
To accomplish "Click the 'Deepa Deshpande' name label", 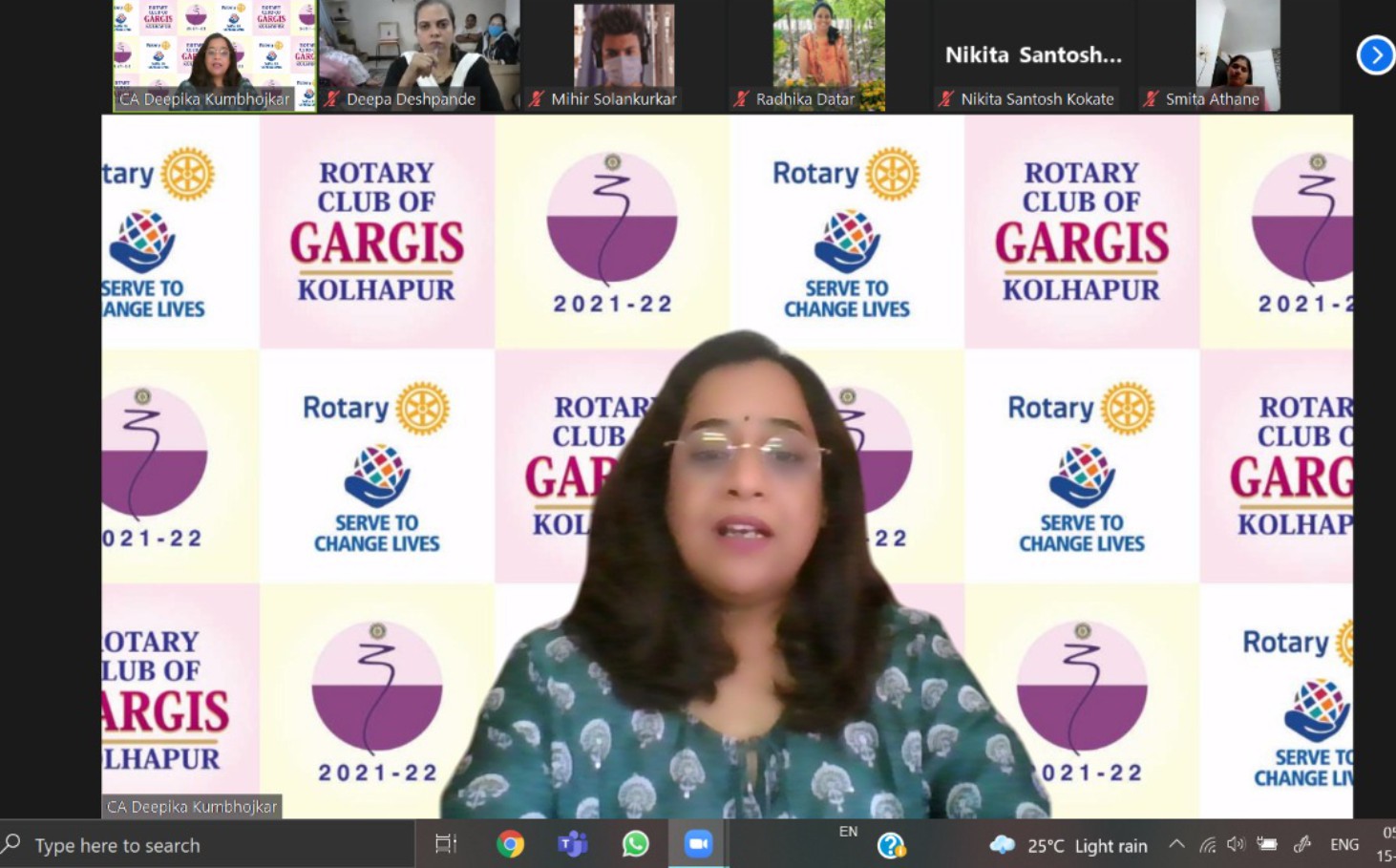I will pyautogui.click(x=411, y=98).
